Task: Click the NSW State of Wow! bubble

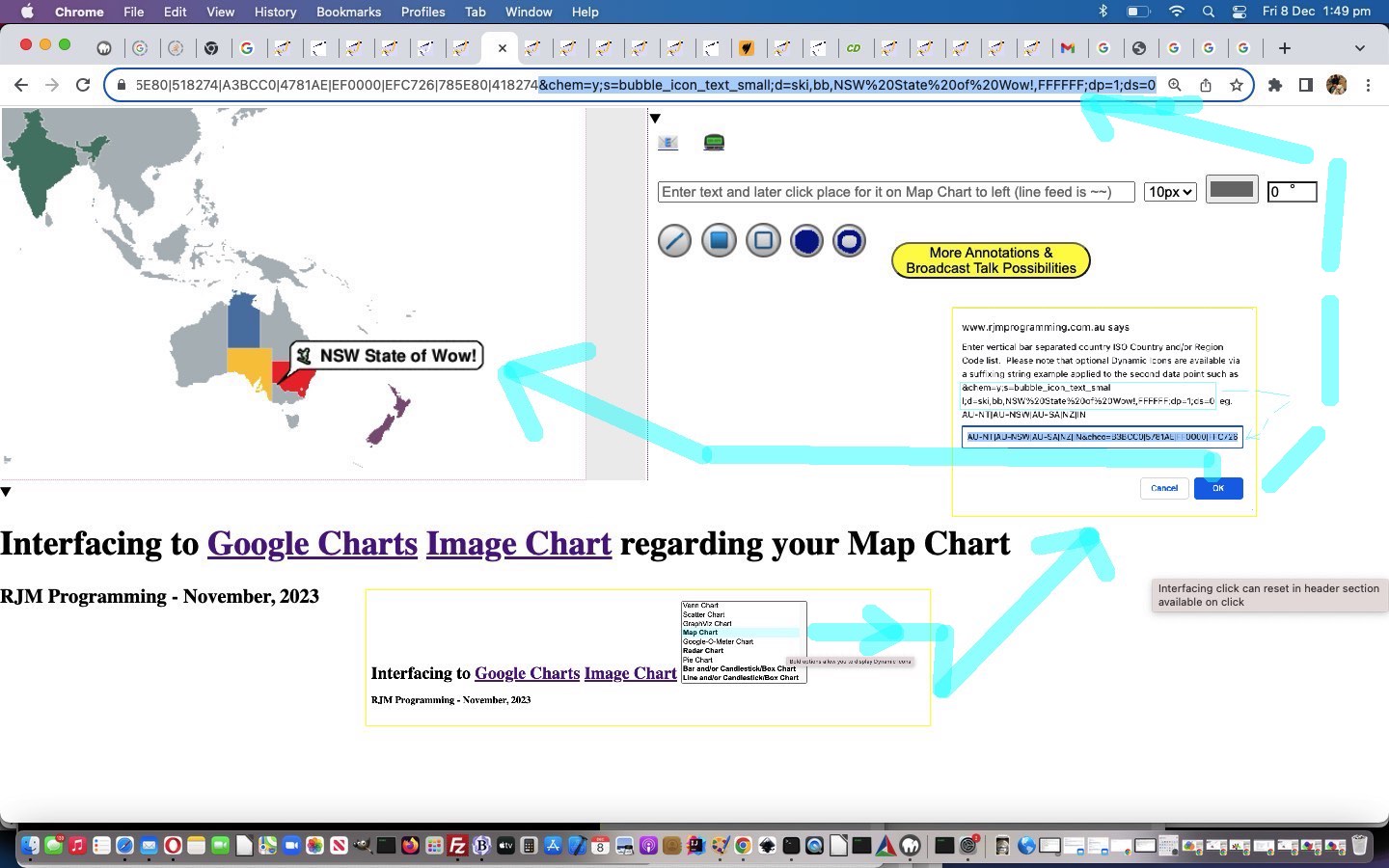Action: 387,356
